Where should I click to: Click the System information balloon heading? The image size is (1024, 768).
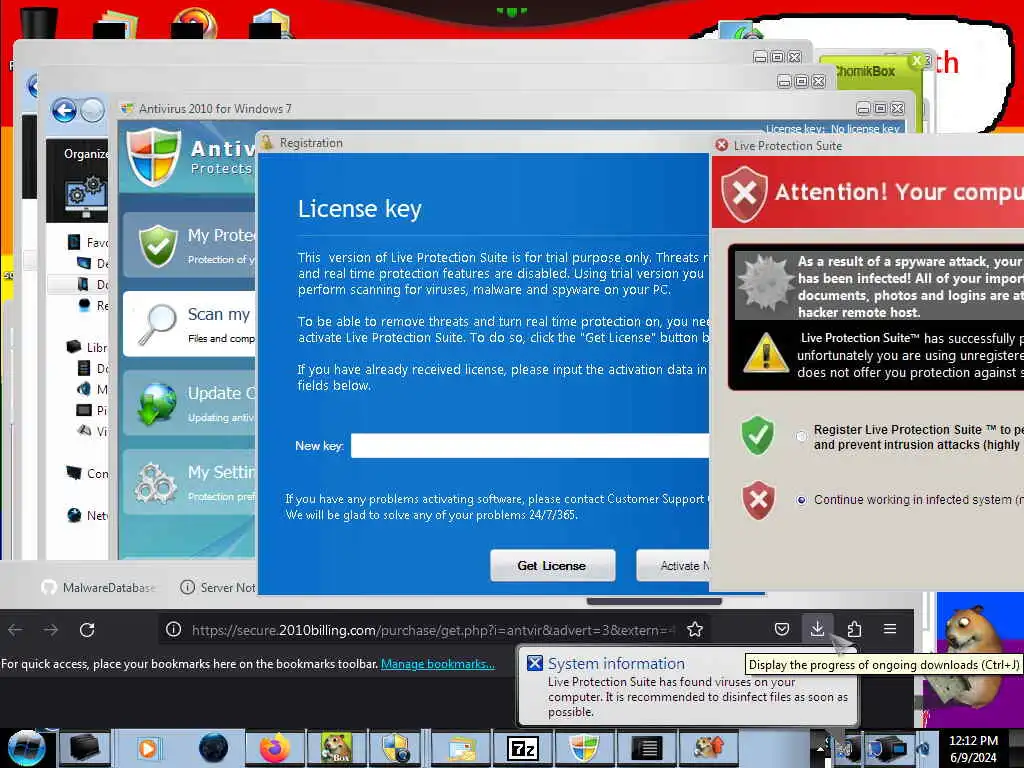click(616, 664)
